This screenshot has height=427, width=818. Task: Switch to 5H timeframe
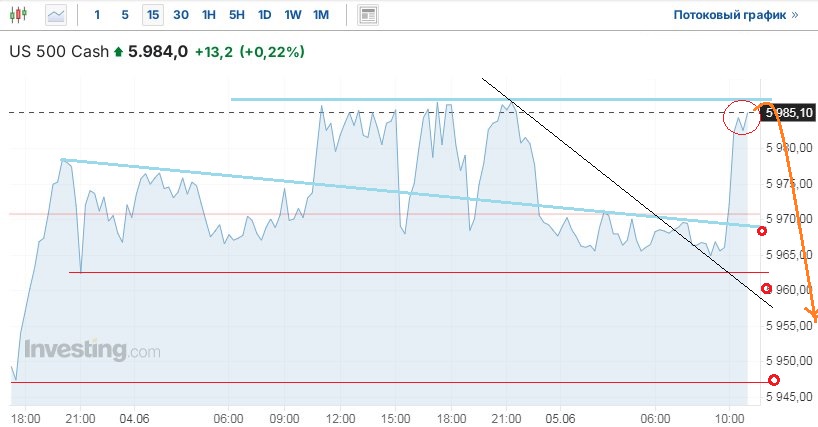pyautogui.click(x=236, y=15)
